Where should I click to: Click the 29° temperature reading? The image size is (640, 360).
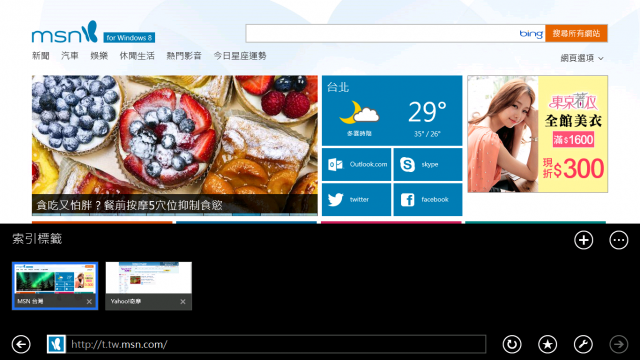(427, 112)
